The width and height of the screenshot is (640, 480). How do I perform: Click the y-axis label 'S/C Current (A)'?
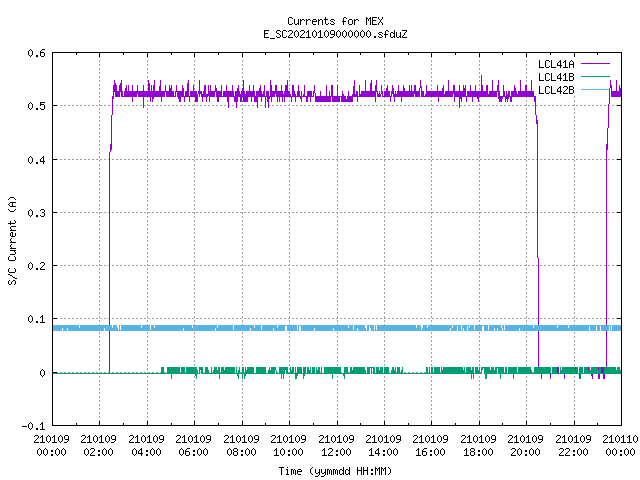pyautogui.click(x=13, y=241)
